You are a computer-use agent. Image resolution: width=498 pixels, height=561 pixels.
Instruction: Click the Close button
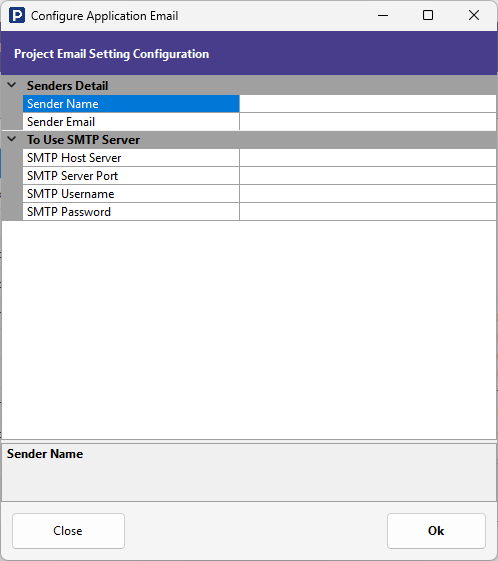tap(68, 531)
